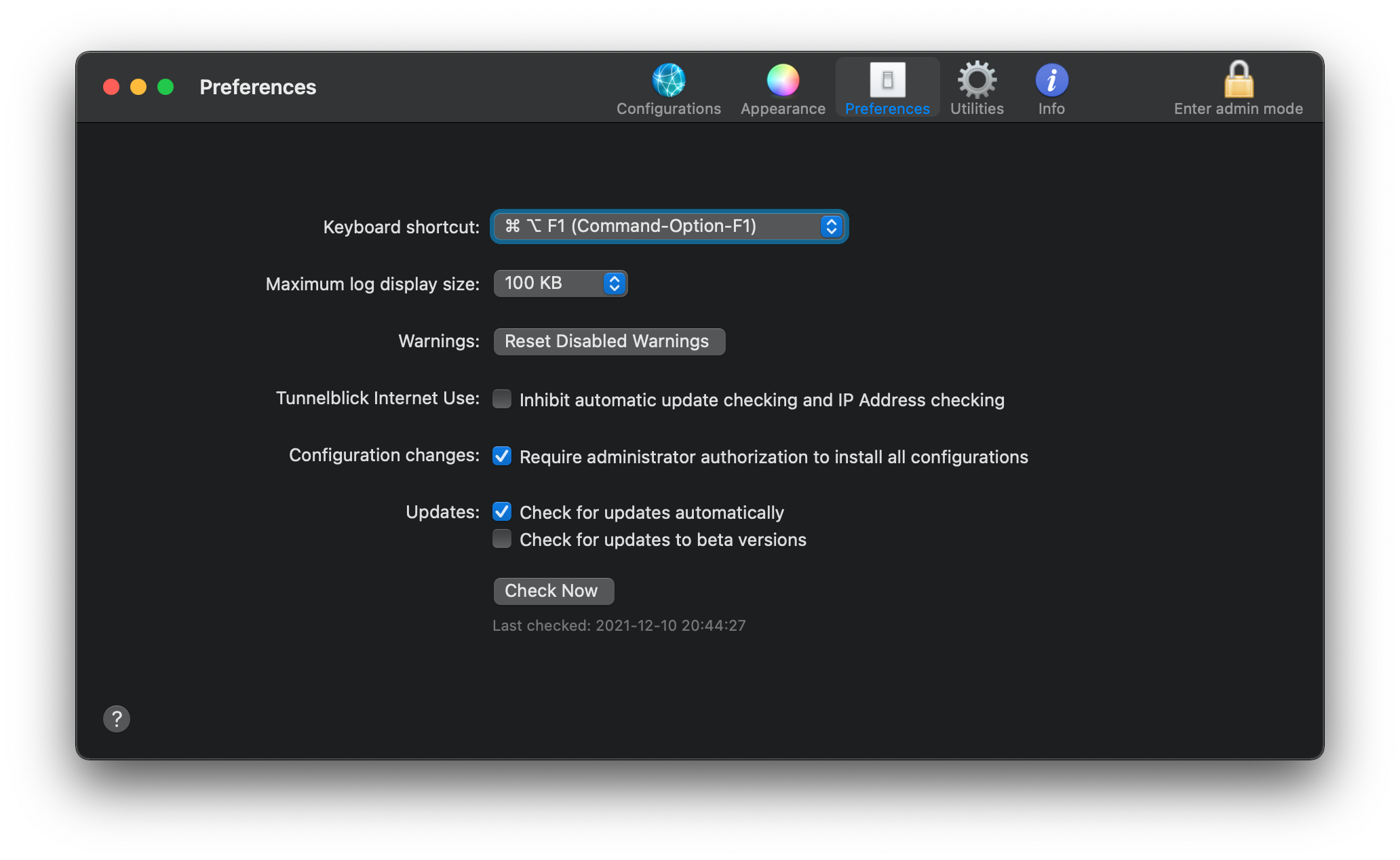Viewport: 1400px width, 860px height.
Task: Click the green zoom window button
Action: point(166,87)
